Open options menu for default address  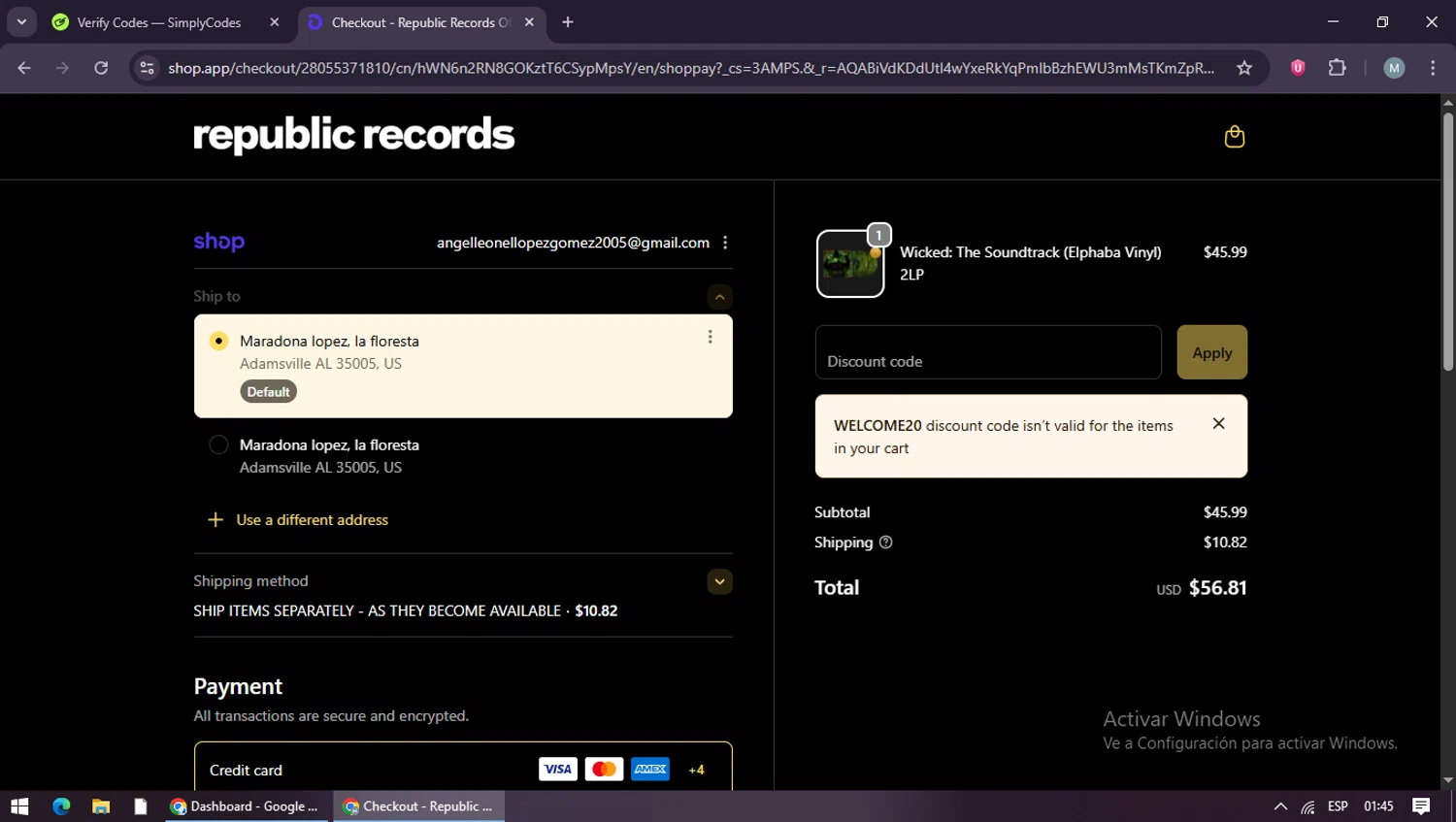(710, 337)
